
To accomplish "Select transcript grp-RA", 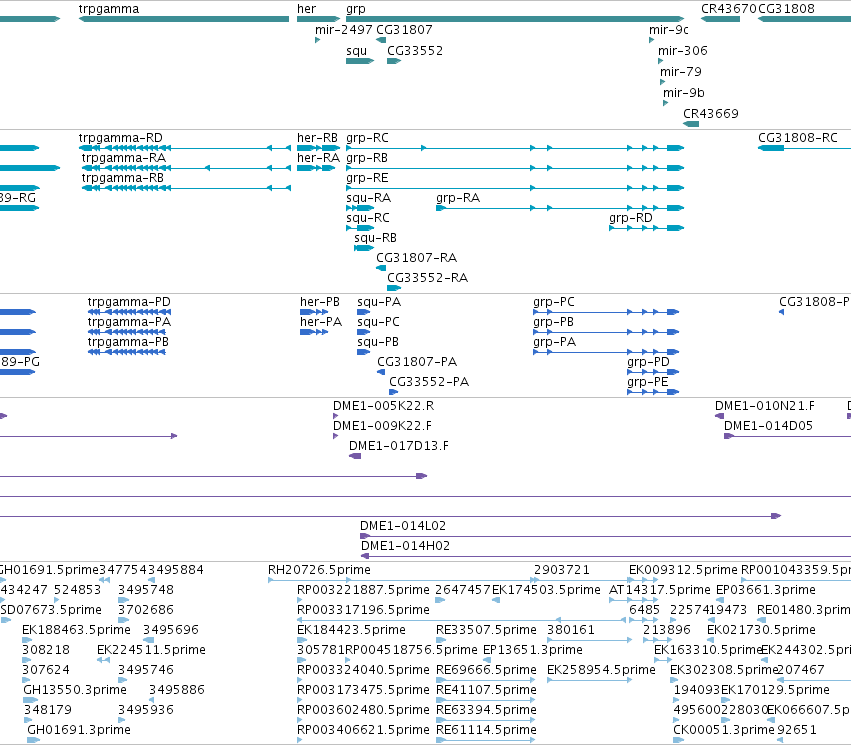I will (x=560, y=208).
